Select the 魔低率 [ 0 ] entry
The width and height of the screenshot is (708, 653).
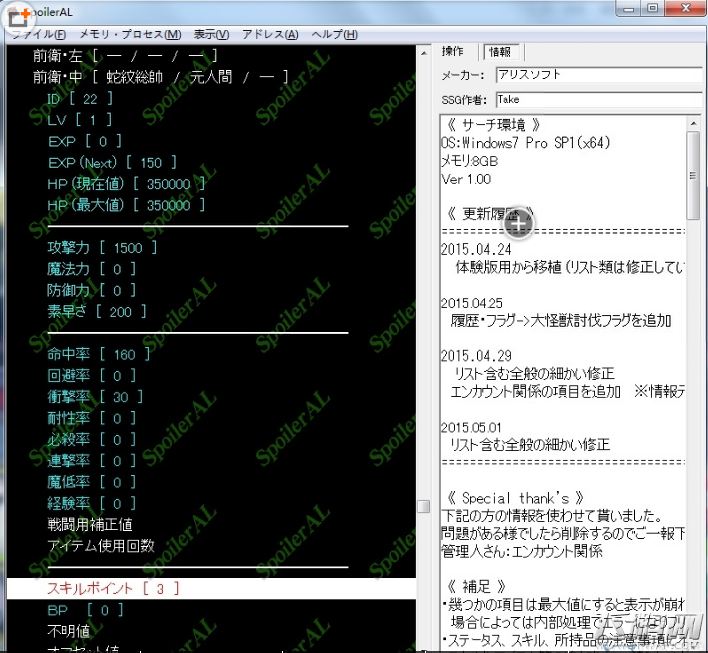pos(91,482)
